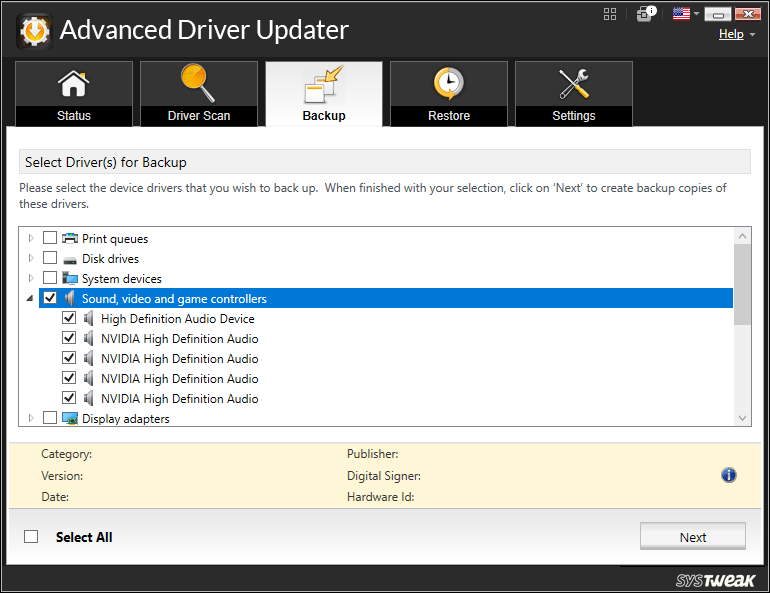Open the Settings tab
The height and width of the screenshot is (593, 770).
tap(574, 94)
